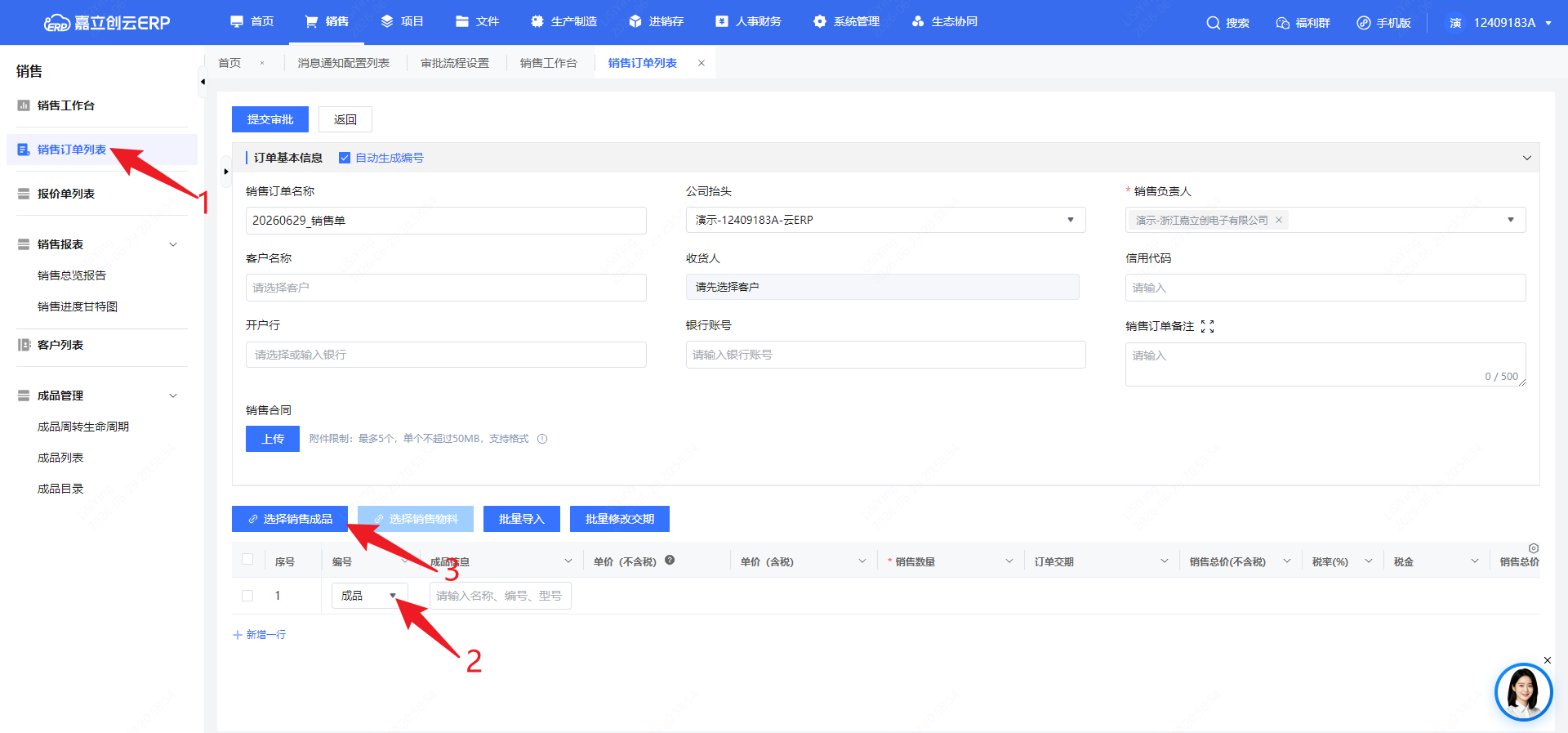
Task: Open the 生态协同 top menu
Action: (945, 21)
